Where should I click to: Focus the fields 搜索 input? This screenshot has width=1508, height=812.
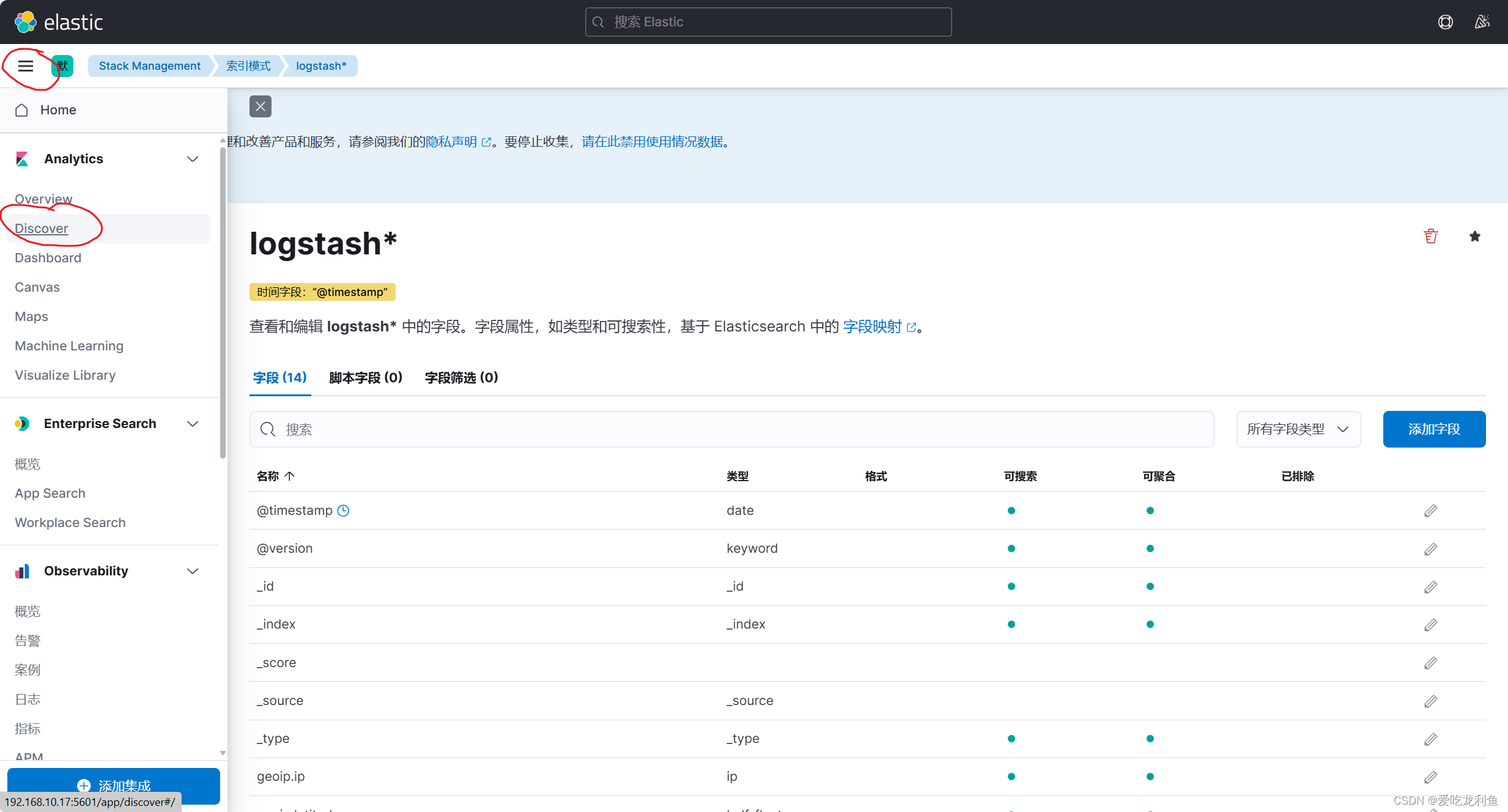731,429
